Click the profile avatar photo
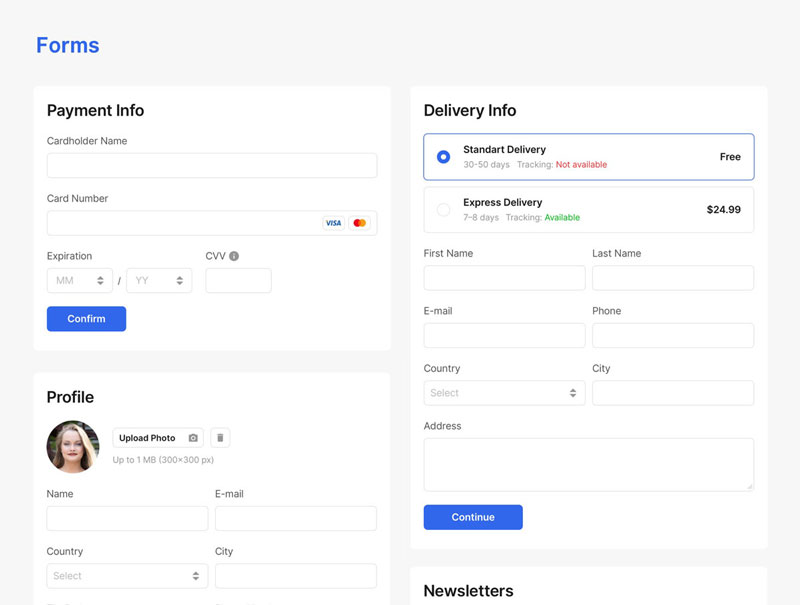The height and width of the screenshot is (605, 800). tap(73, 446)
